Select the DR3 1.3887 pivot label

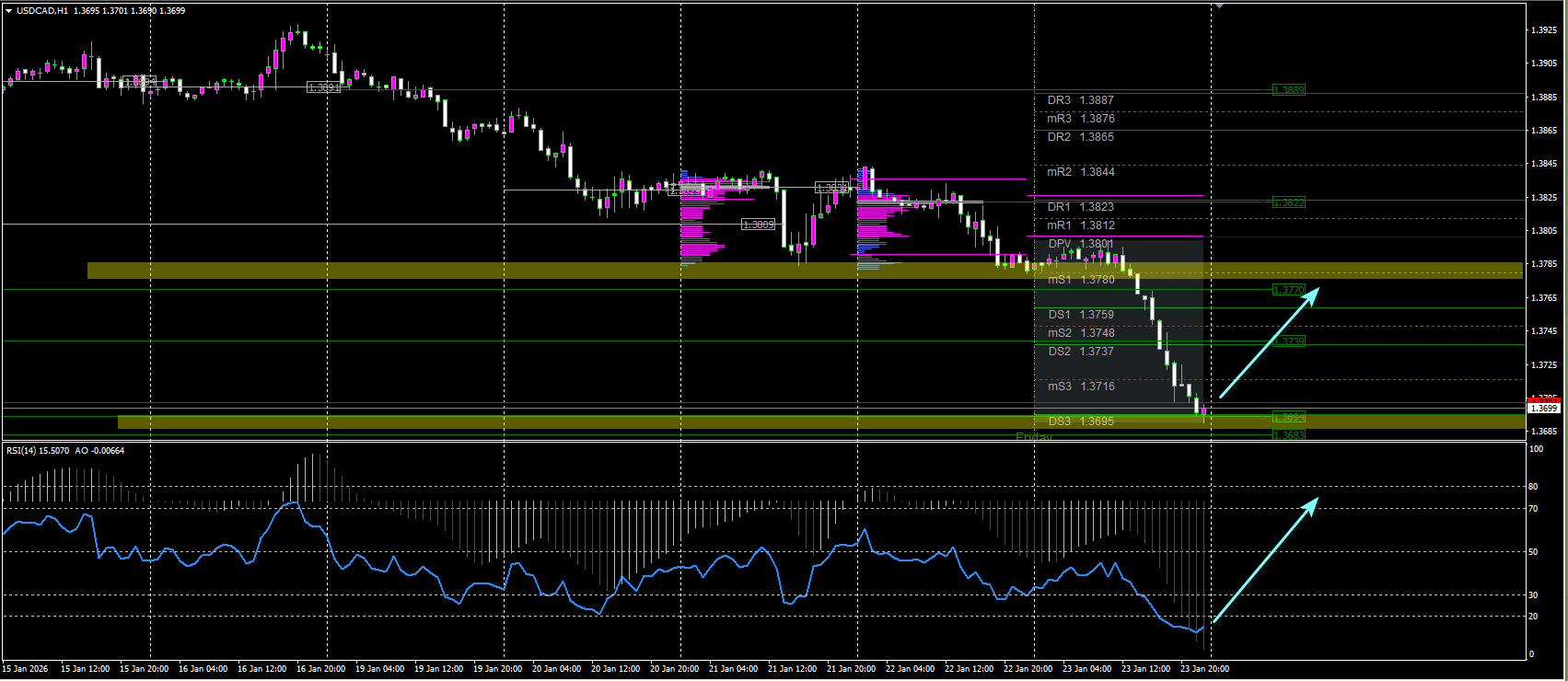(1080, 100)
